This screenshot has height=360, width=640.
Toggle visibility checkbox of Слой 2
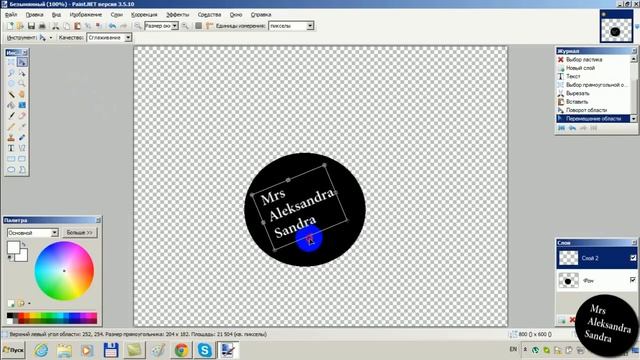coord(633,258)
